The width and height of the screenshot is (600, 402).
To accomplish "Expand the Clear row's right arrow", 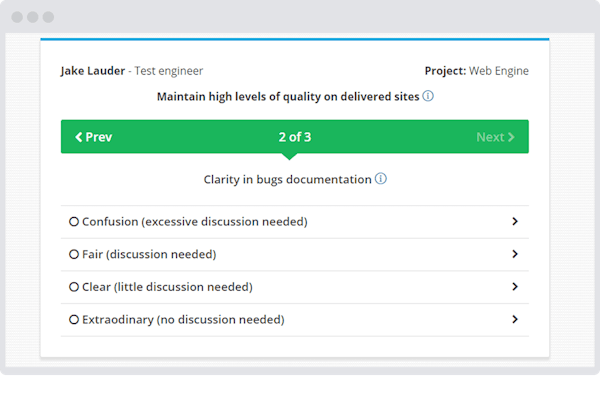I will click(x=514, y=287).
